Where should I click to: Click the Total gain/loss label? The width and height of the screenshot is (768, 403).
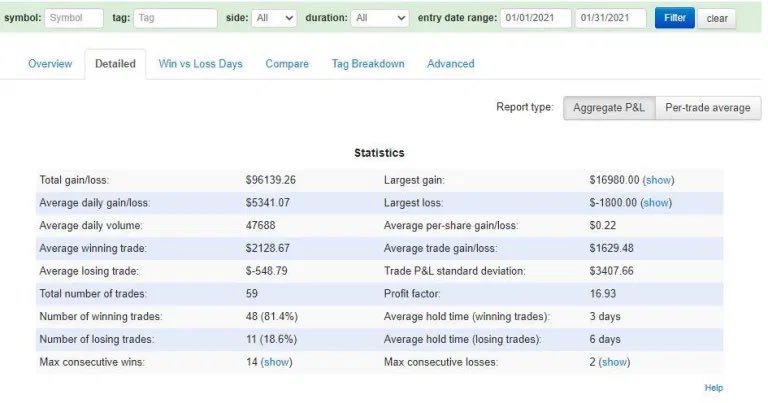74,180
